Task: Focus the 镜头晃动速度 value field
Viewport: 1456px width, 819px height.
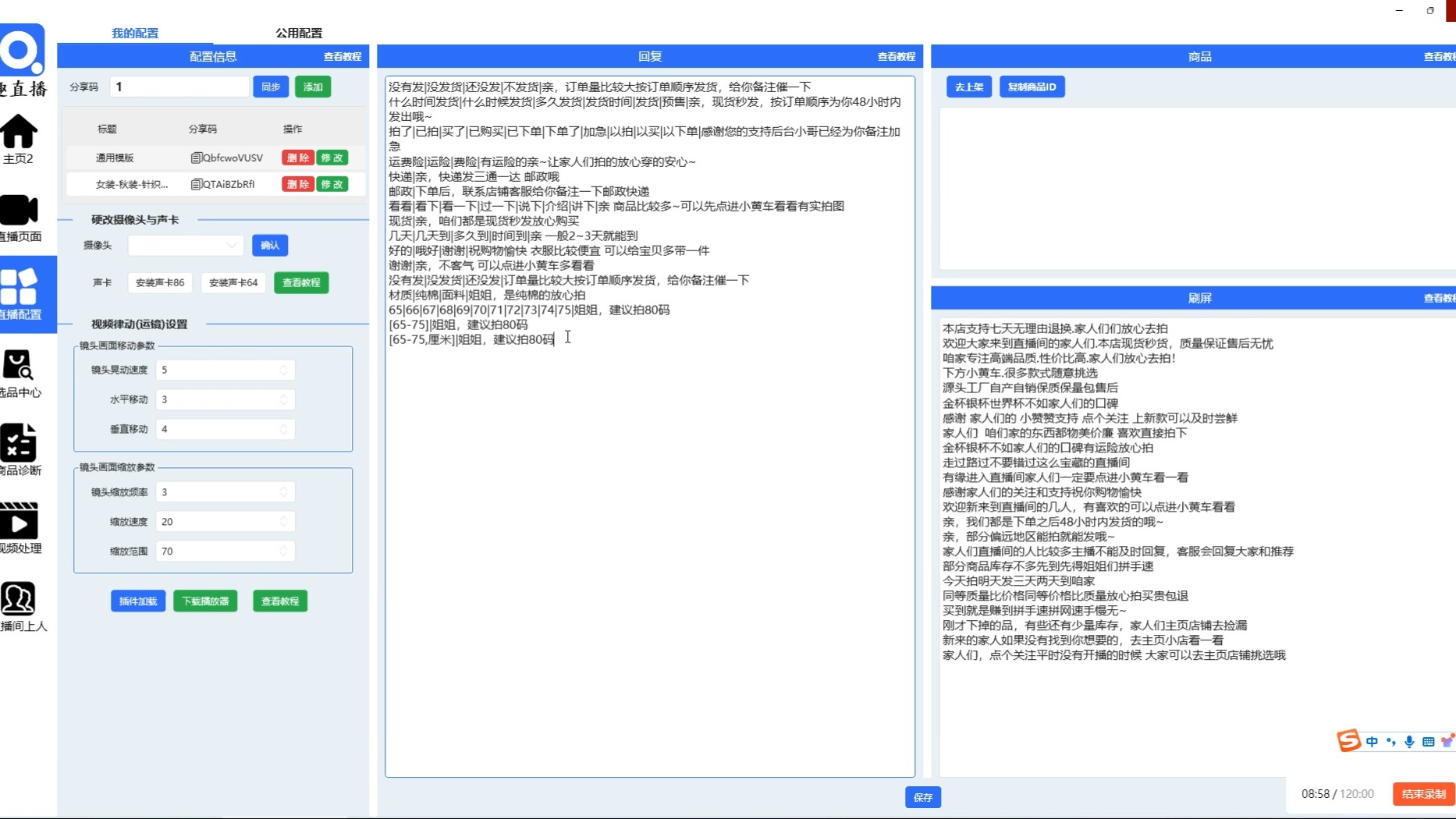Action: coord(225,370)
